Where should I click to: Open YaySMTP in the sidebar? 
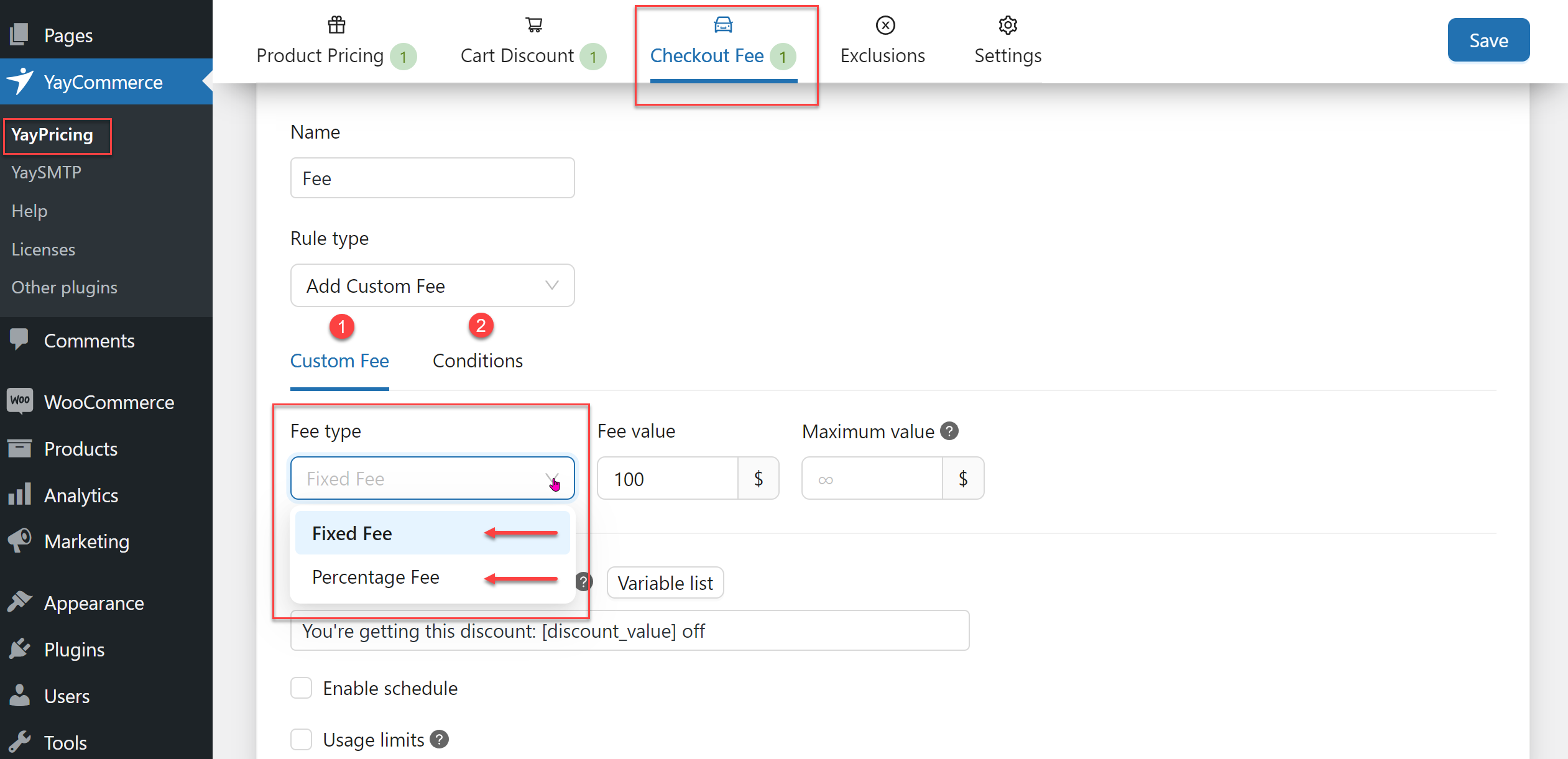pos(46,172)
